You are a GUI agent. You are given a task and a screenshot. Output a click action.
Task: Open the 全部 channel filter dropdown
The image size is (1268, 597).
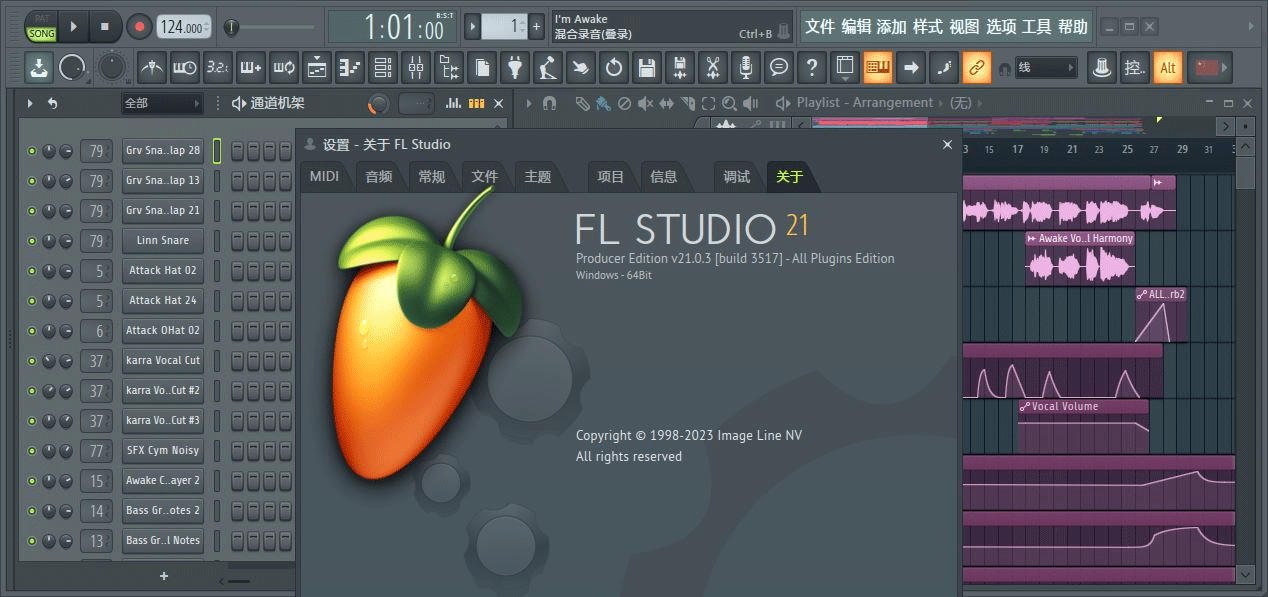[x=163, y=103]
